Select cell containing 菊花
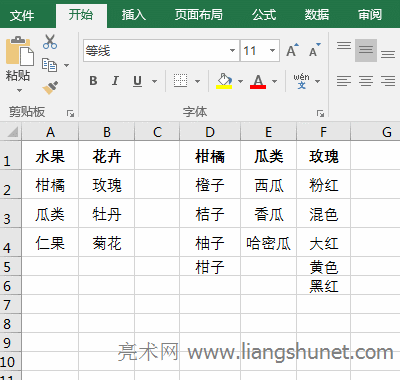This screenshot has width=400, height=380. click(x=107, y=242)
